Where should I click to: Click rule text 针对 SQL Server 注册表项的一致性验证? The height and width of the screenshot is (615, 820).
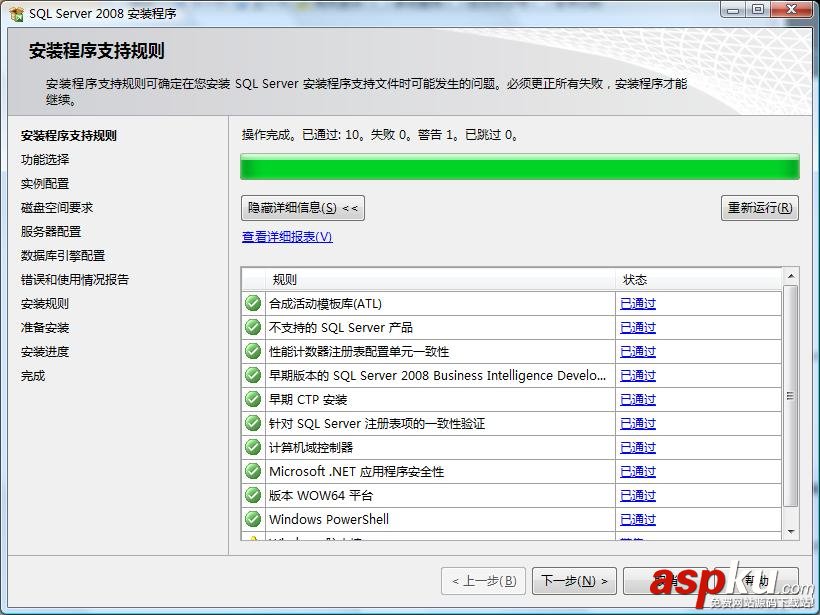point(377,424)
